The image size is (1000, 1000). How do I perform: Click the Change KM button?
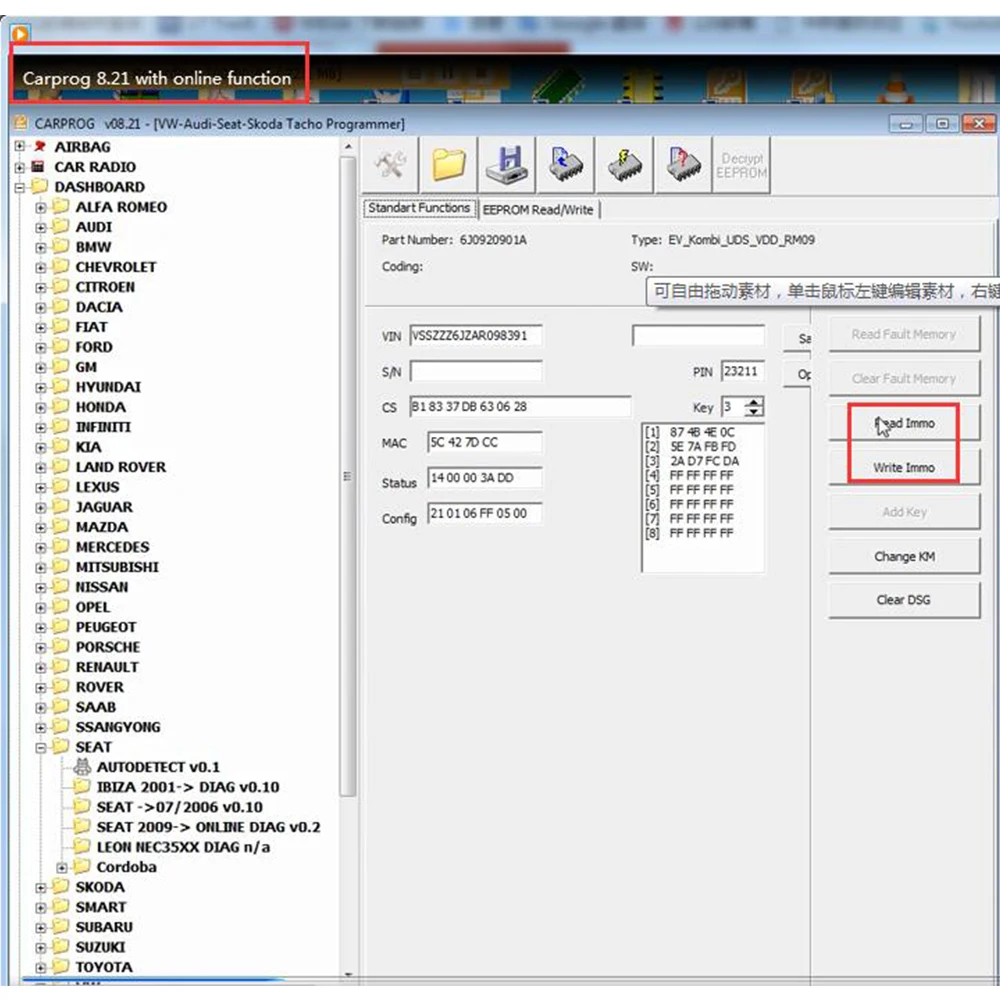click(903, 556)
